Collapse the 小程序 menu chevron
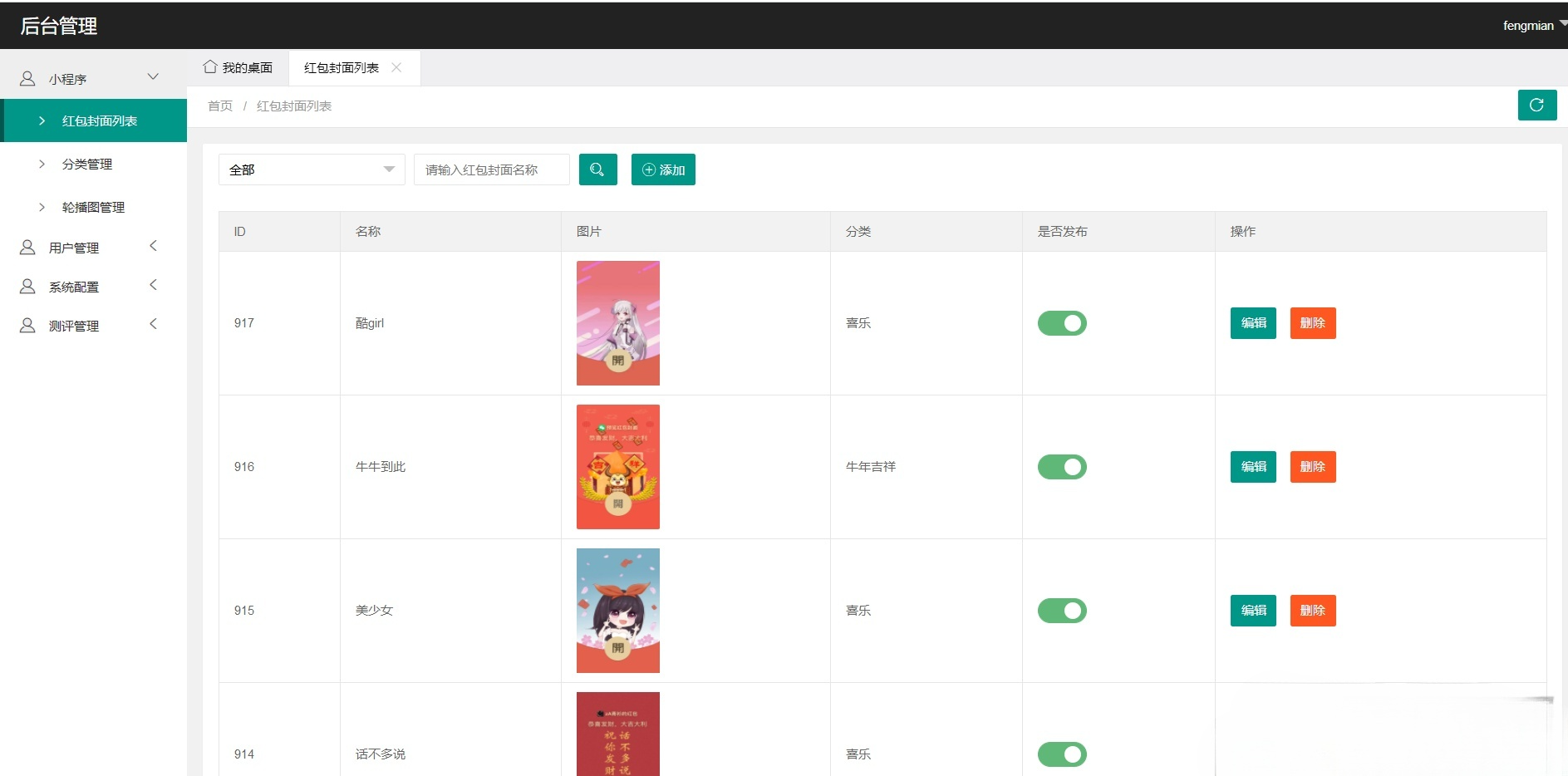Viewport: 1568px width, 776px height. point(153,77)
